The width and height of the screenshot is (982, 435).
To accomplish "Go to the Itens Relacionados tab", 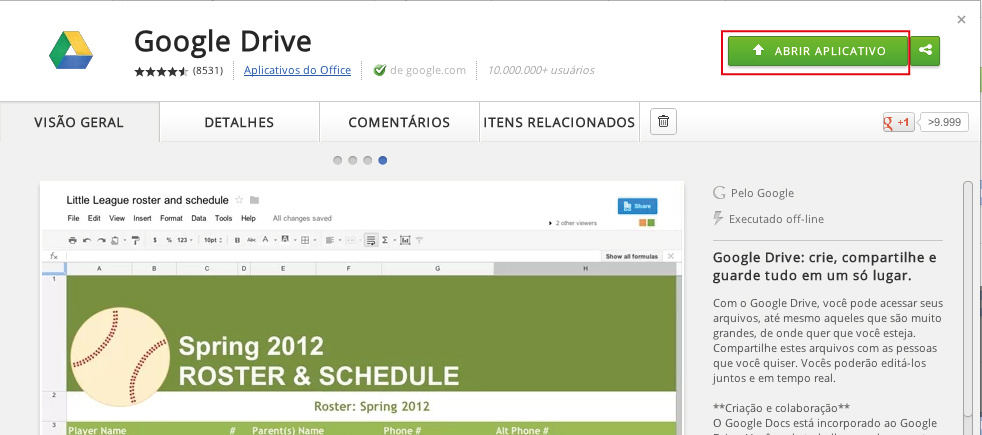I will 559,122.
